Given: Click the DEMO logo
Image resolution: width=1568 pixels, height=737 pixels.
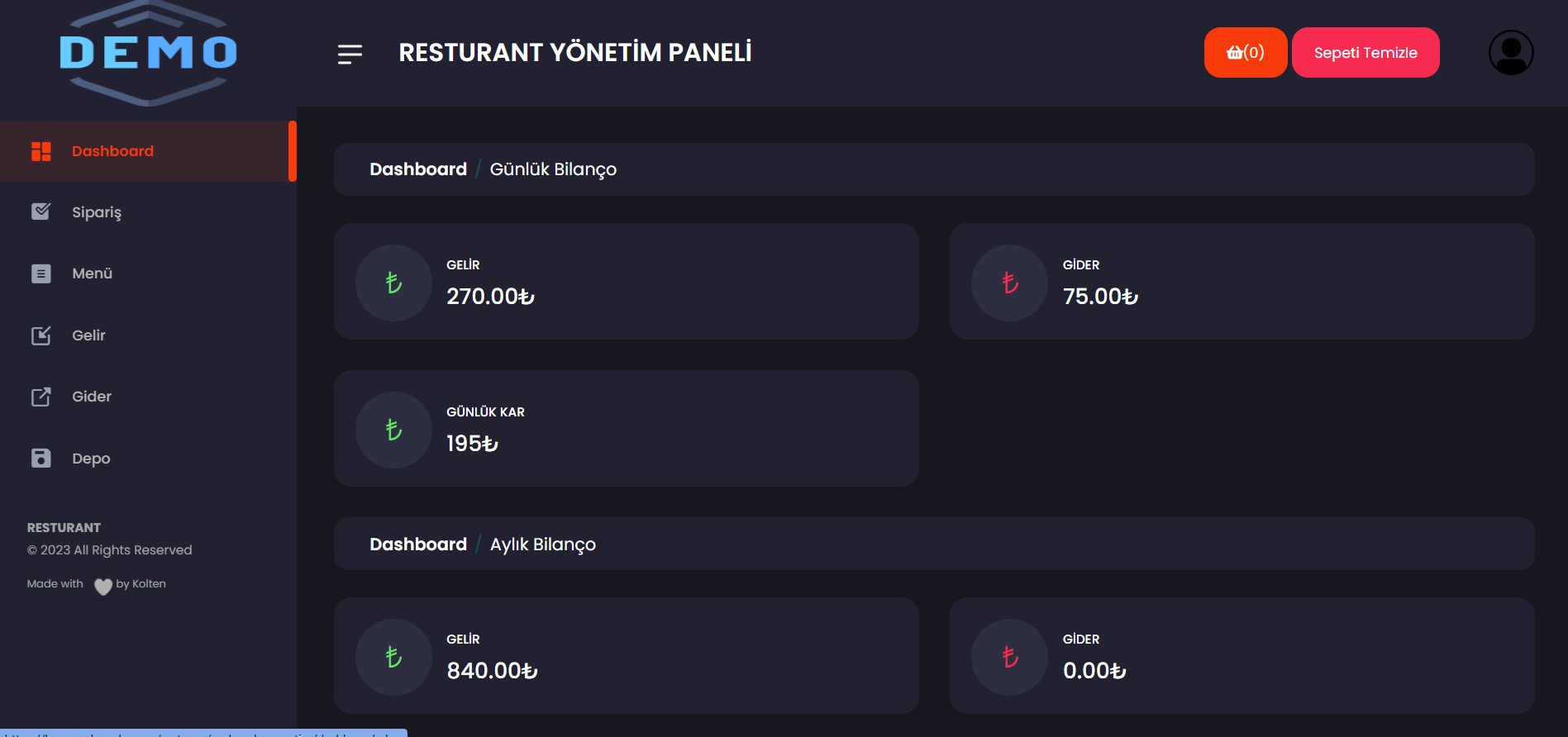Looking at the screenshot, I should point(149,52).
